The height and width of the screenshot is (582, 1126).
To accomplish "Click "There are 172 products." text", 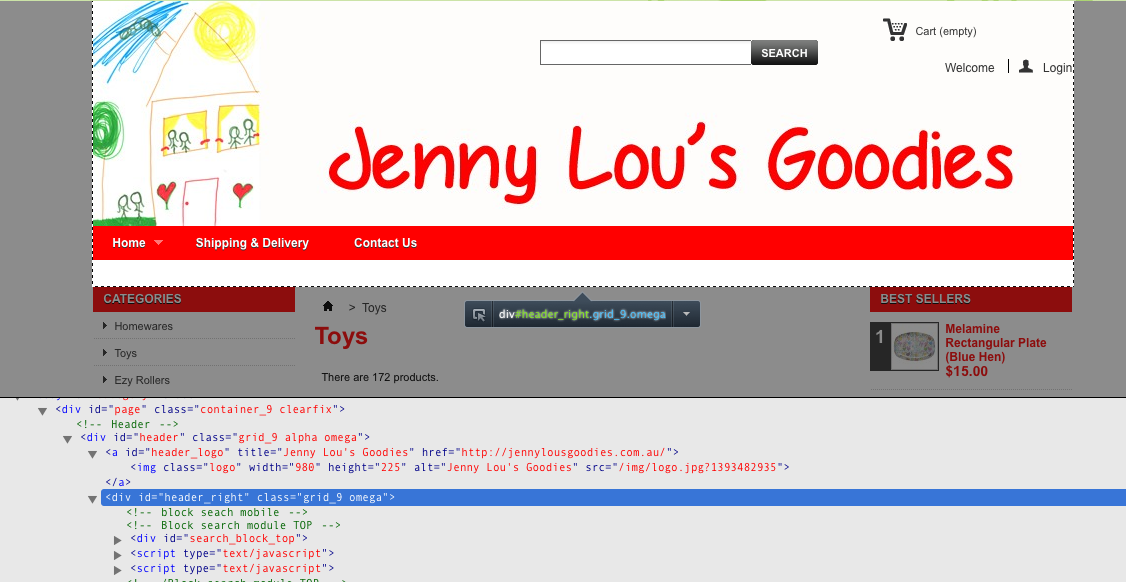I will pos(380,377).
